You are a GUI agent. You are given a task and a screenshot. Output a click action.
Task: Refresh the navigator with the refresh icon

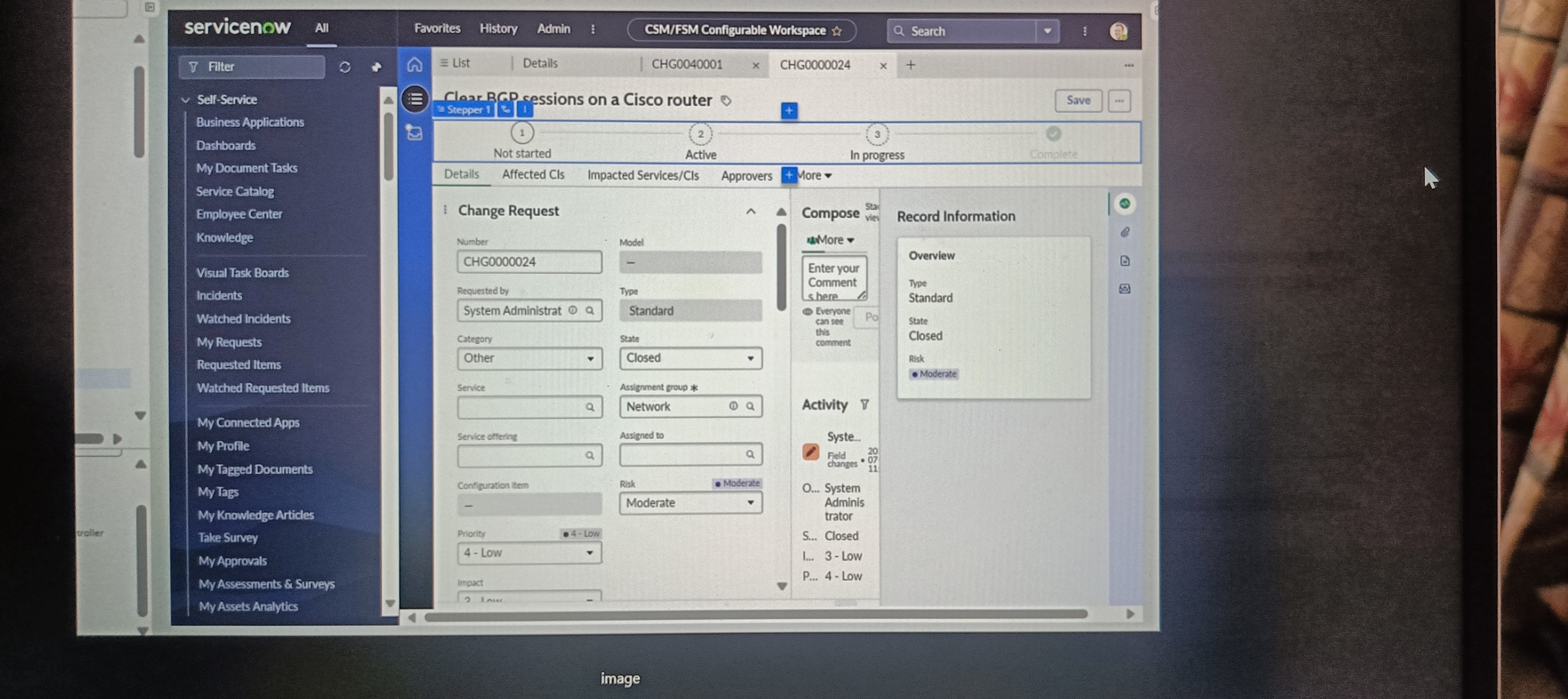[x=345, y=67]
